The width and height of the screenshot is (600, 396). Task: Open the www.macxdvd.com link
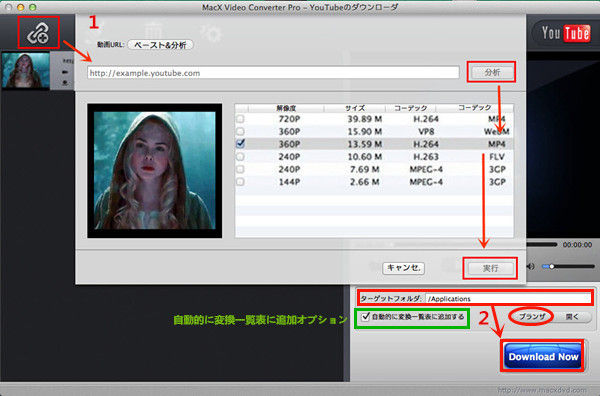pos(541,390)
